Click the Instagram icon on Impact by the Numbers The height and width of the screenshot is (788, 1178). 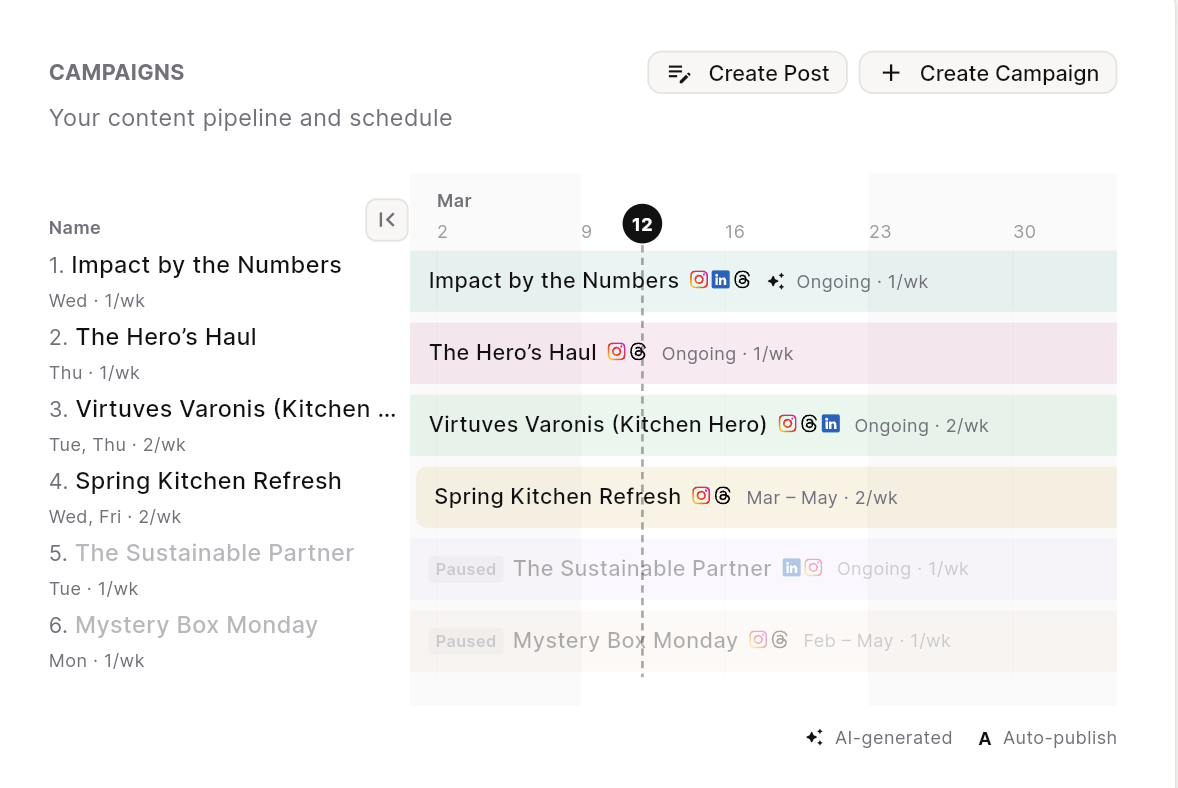[x=699, y=279]
